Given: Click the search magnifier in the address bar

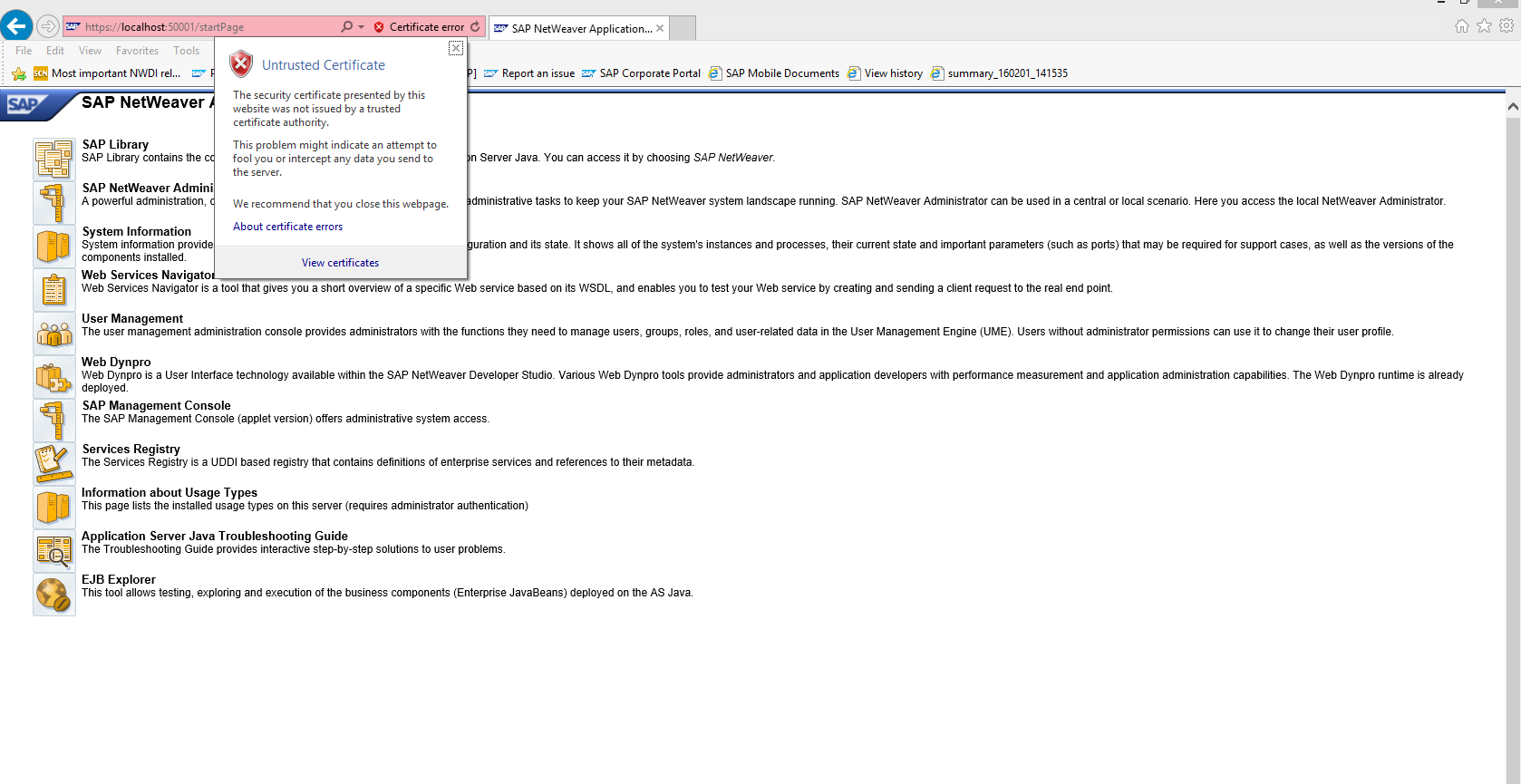Looking at the screenshot, I should click(x=346, y=27).
